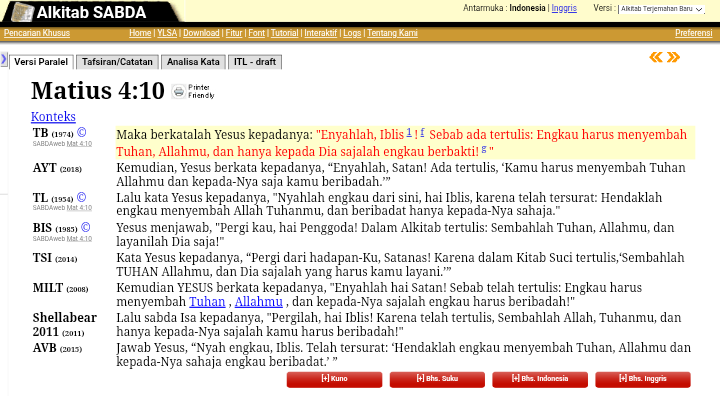The image size is (720, 396).
Task: Click cross-reference g in TB verse
Action: pyautogui.click(x=484, y=149)
